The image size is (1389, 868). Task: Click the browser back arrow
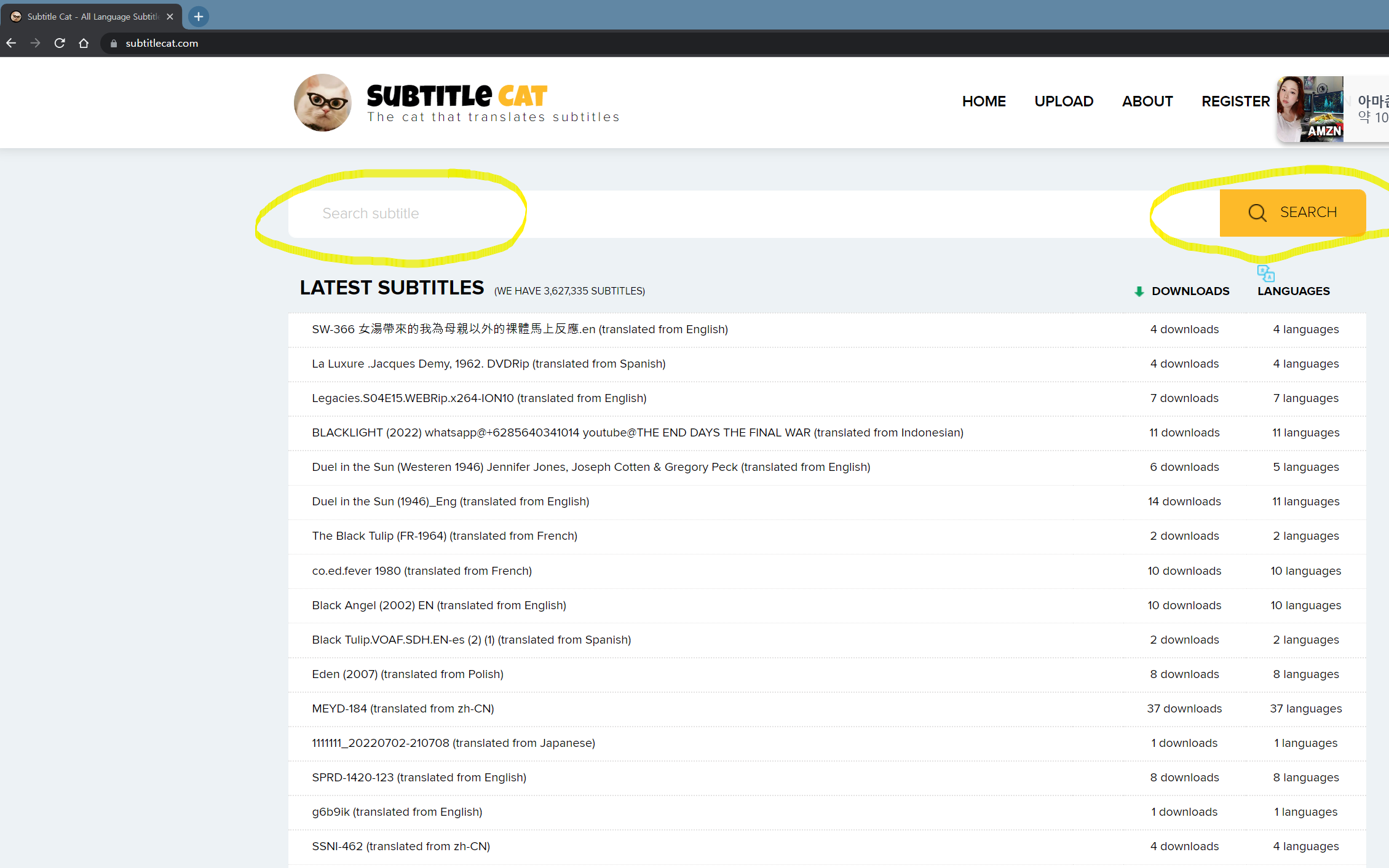pos(11,43)
